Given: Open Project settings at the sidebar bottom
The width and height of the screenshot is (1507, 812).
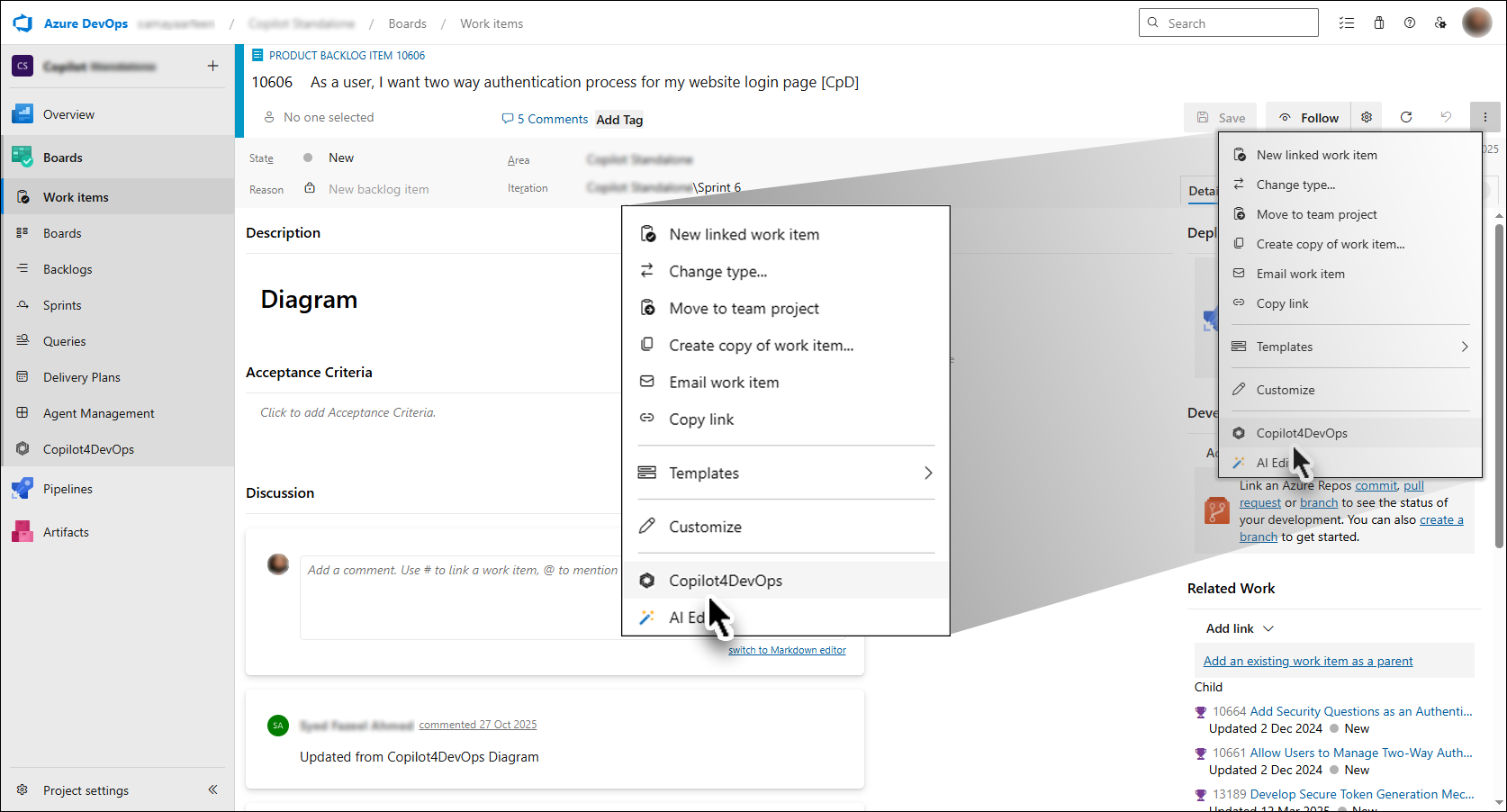Looking at the screenshot, I should pyautogui.click(x=86, y=790).
